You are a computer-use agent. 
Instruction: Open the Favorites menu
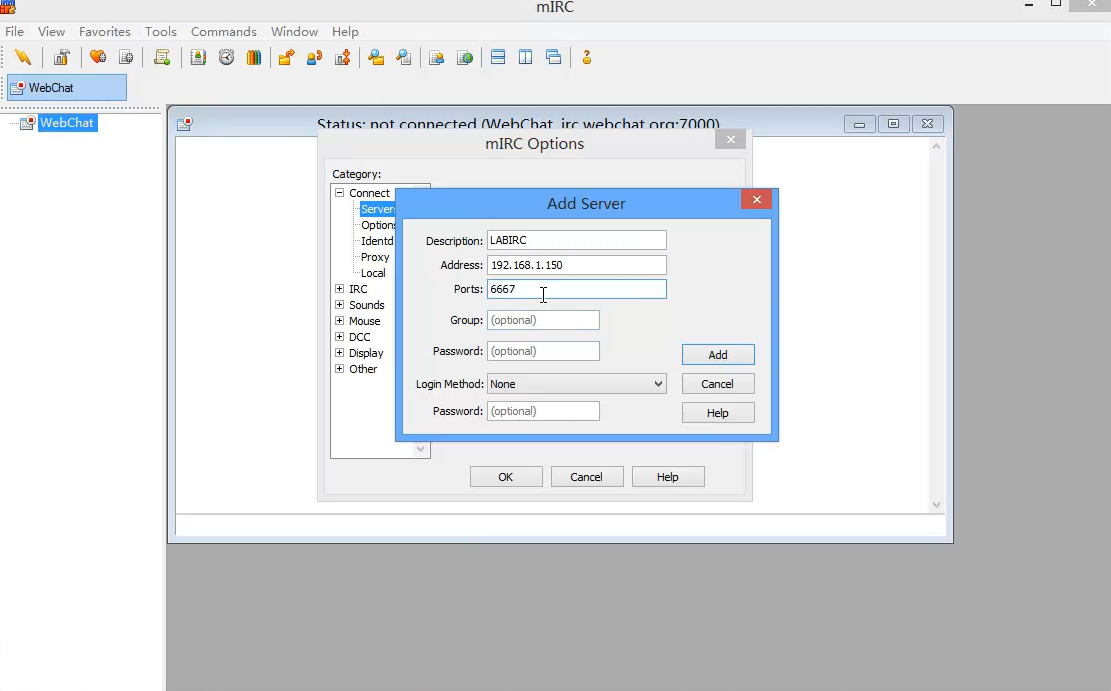105,32
